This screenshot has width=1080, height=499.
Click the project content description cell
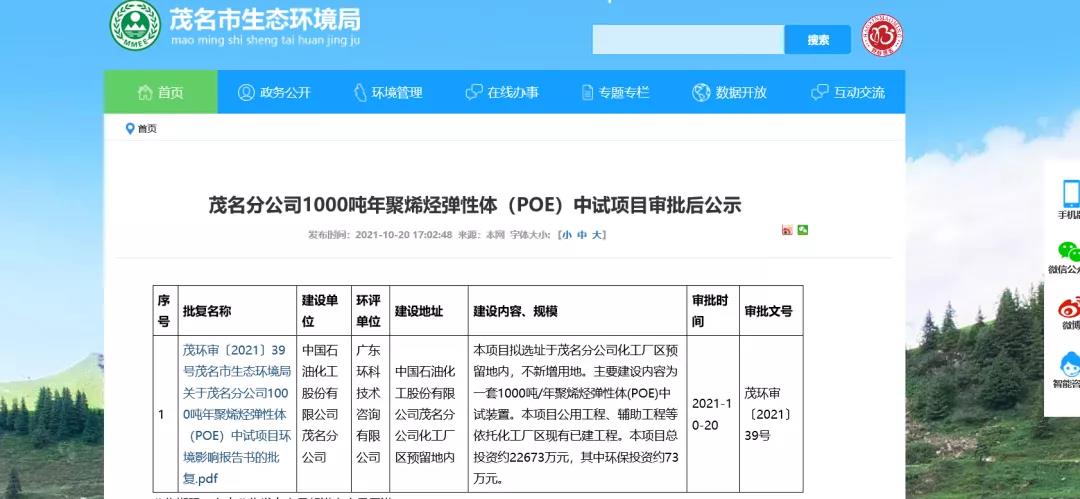click(577, 414)
